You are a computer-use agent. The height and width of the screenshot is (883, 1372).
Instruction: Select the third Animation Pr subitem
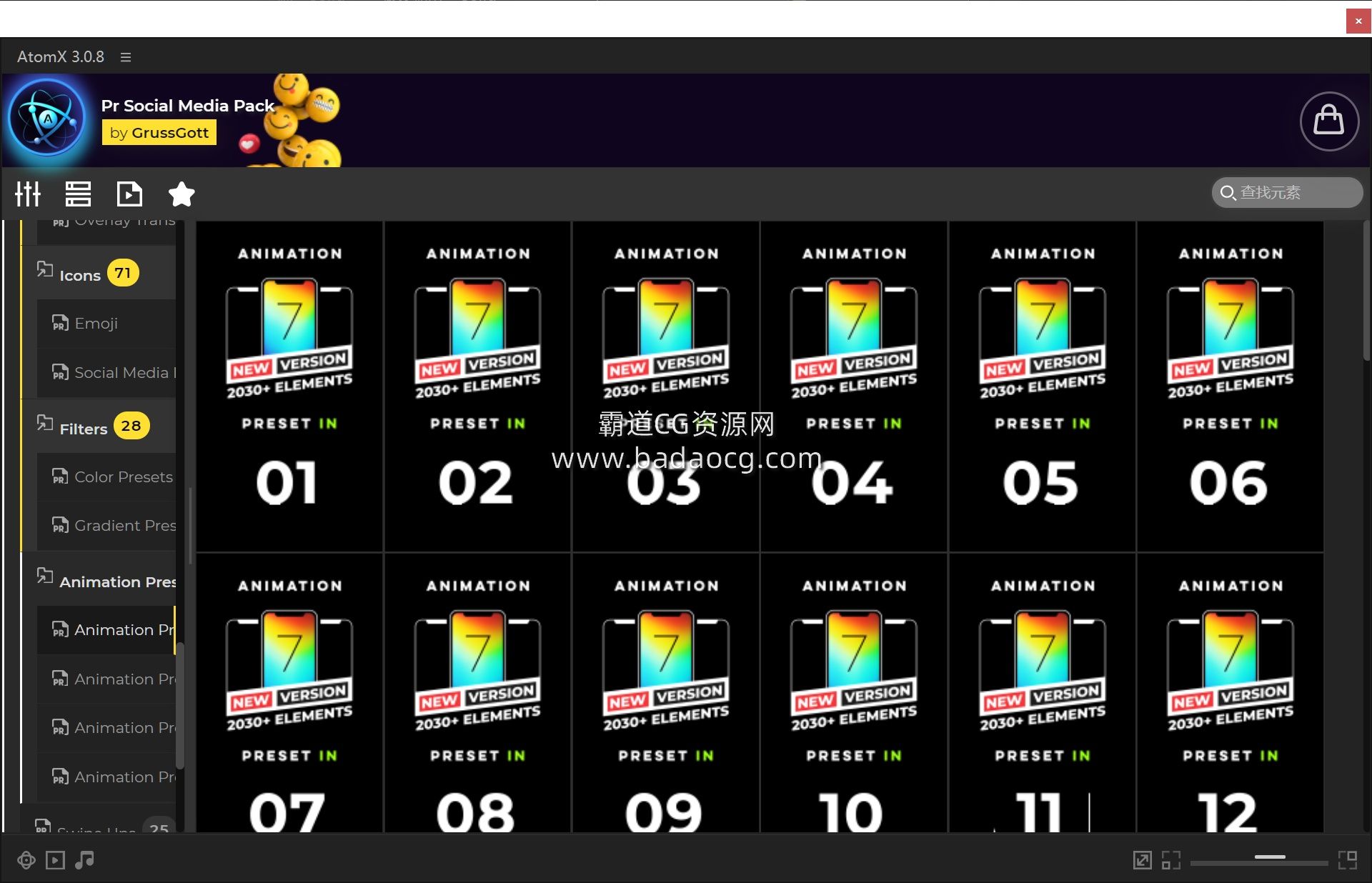coord(106,727)
